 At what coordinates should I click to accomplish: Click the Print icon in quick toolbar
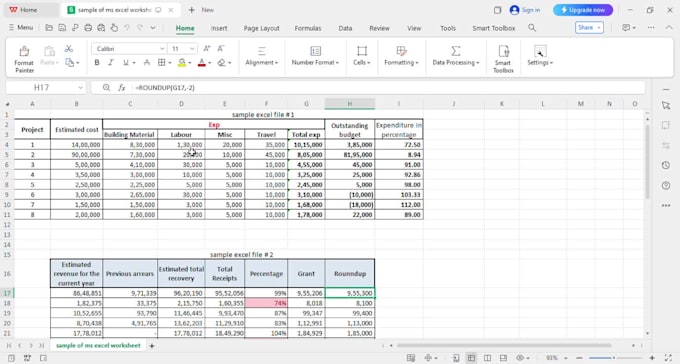pyautogui.click(x=88, y=28)
